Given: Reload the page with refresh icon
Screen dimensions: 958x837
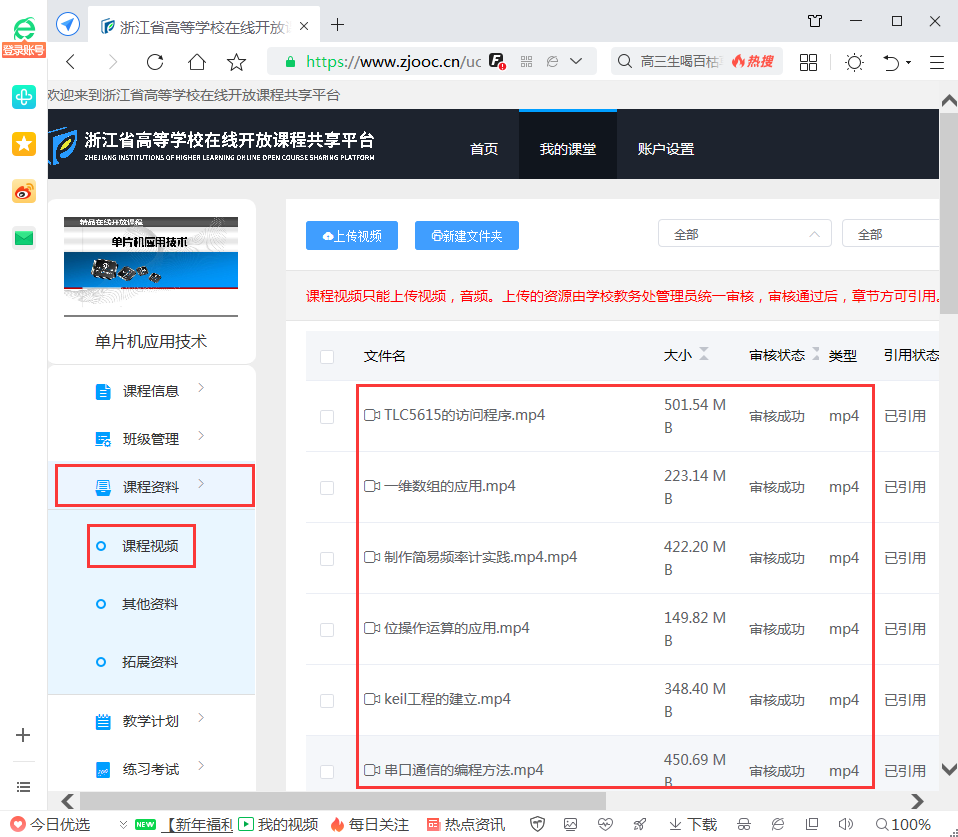Looking at the screenshot, I should (x=155, y=62).
